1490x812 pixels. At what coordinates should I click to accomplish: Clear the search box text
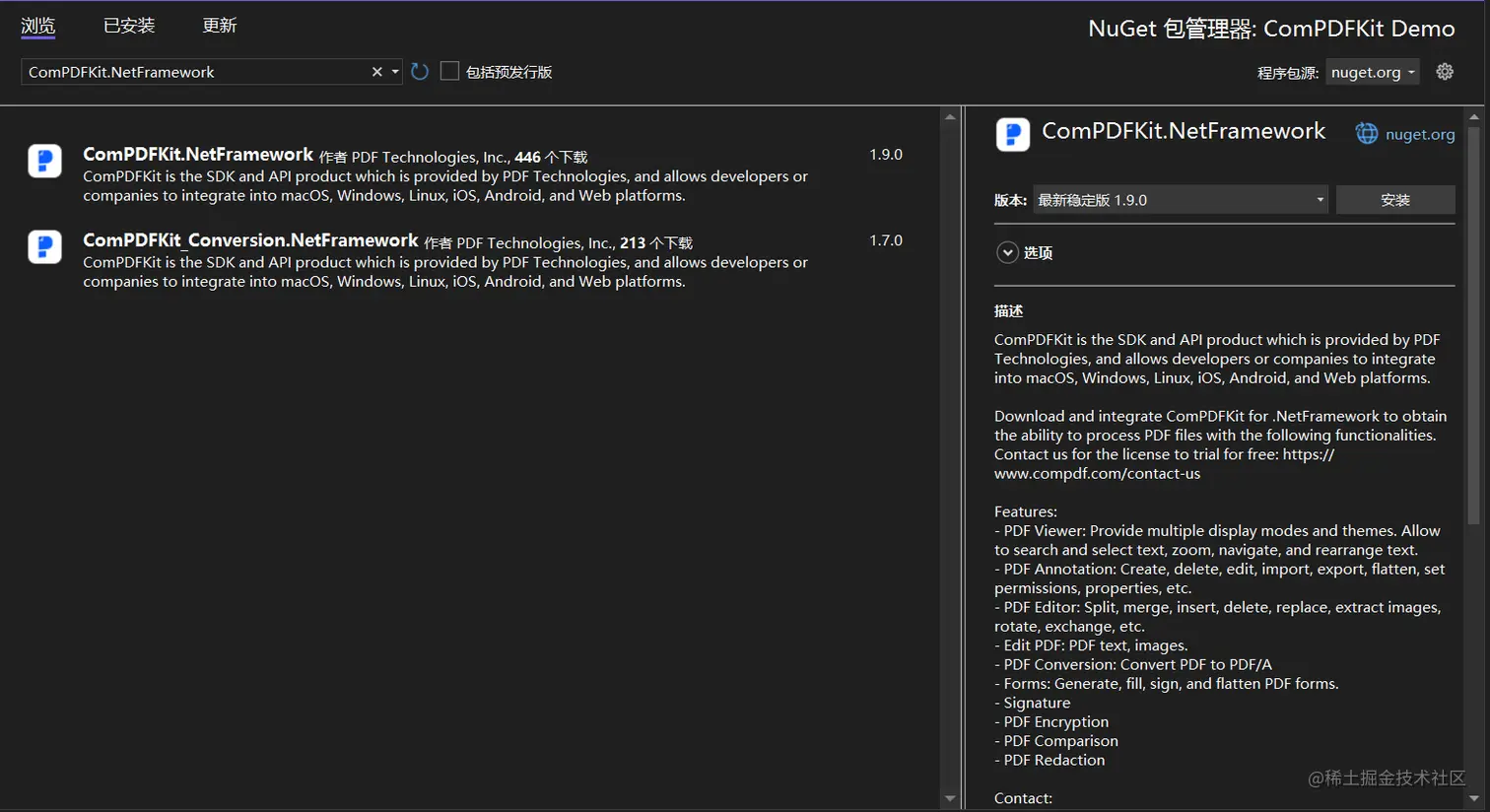(x=376, y=72)
